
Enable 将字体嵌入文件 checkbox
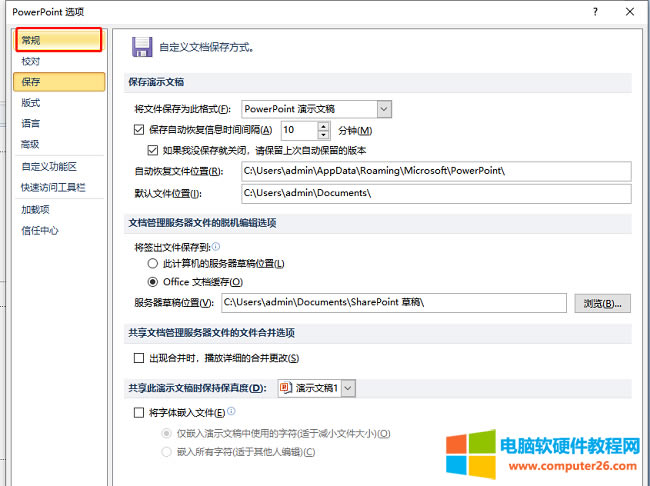click(139, 411)
